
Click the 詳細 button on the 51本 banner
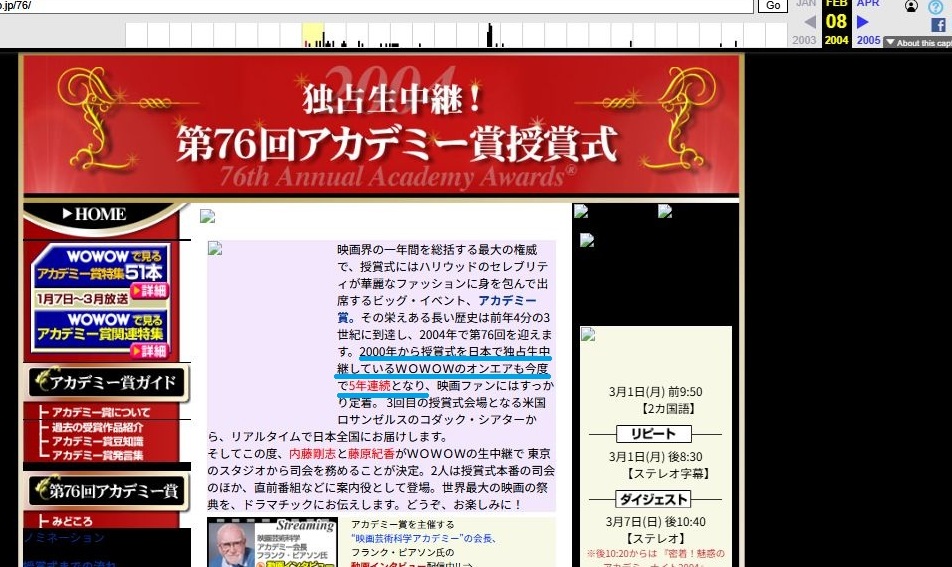click(x=153, y=290)
